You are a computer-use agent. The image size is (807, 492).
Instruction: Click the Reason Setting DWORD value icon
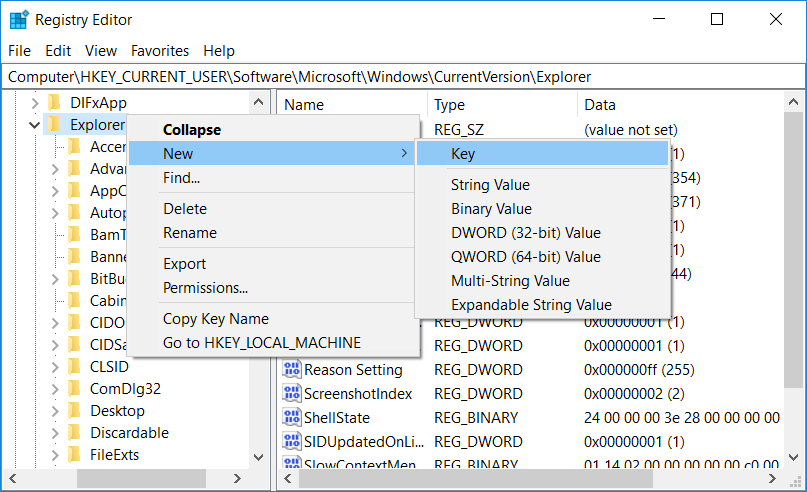(292, 370)
